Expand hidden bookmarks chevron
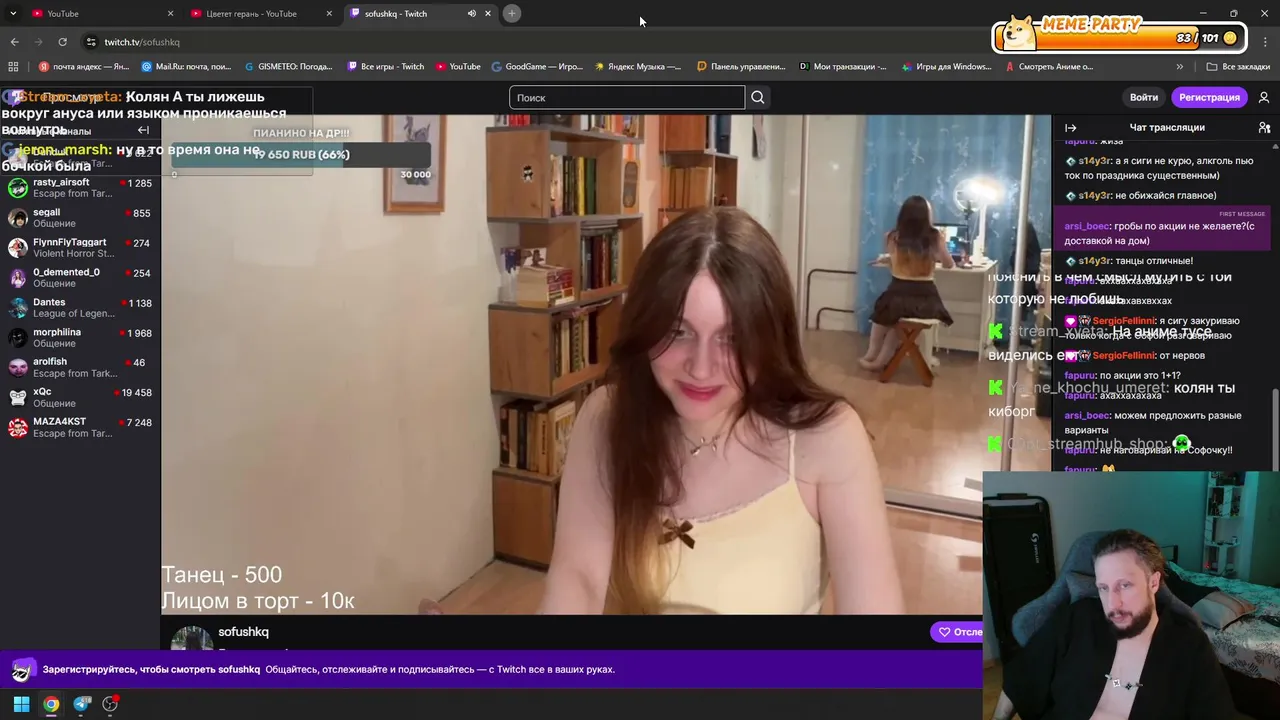 tap(1180, 66)
